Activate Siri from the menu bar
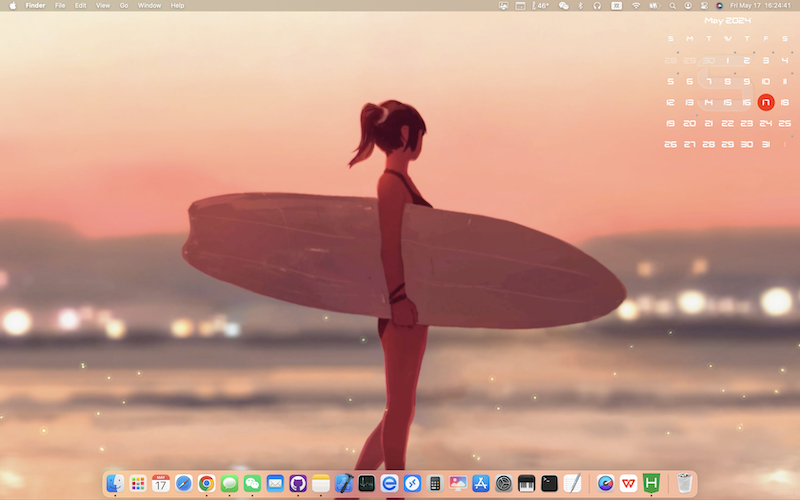The height and width of the screenshot is (500, 800). pyautogui.click(x=719, y=6)
